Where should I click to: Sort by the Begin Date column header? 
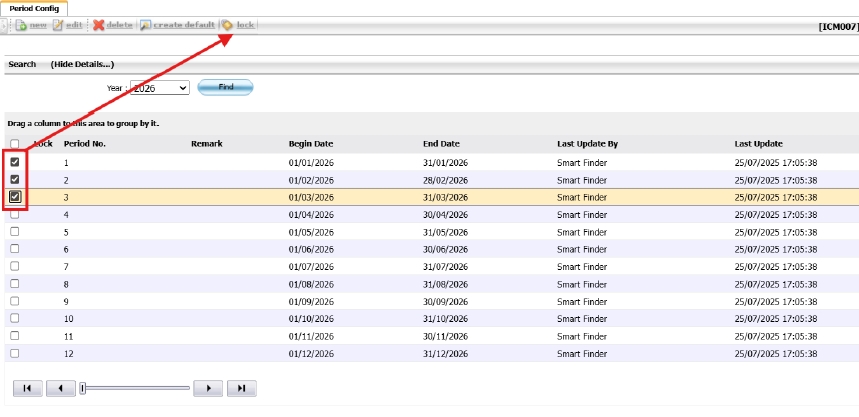point(311,144)
